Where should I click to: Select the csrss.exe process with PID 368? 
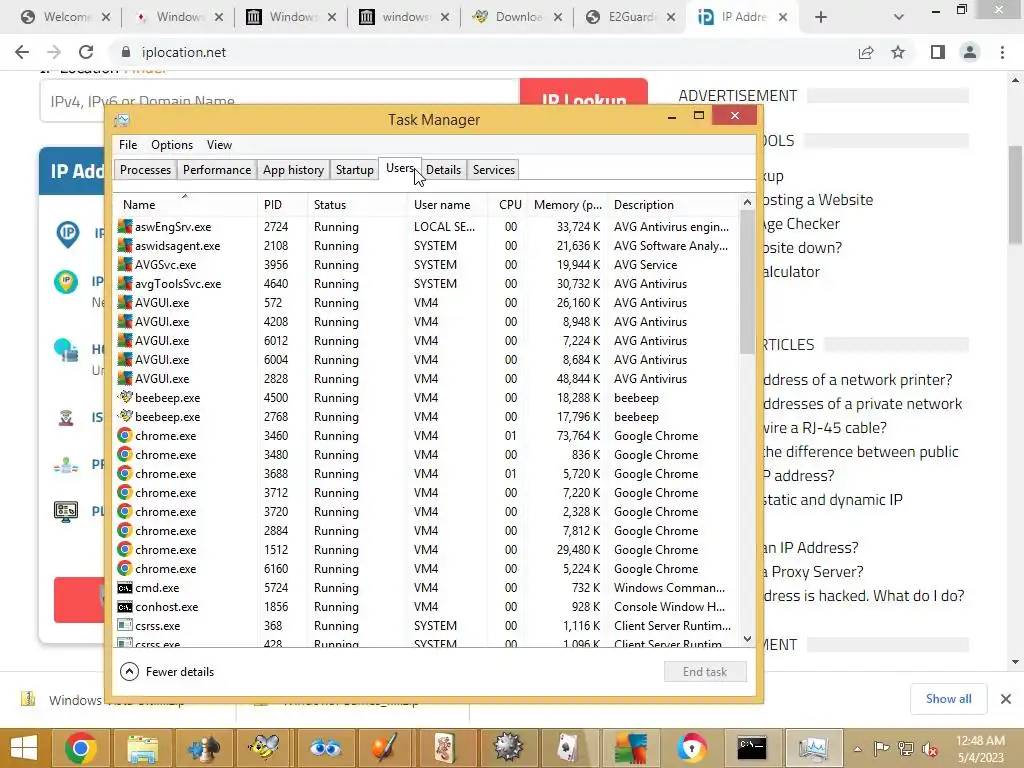pos(427,625)
